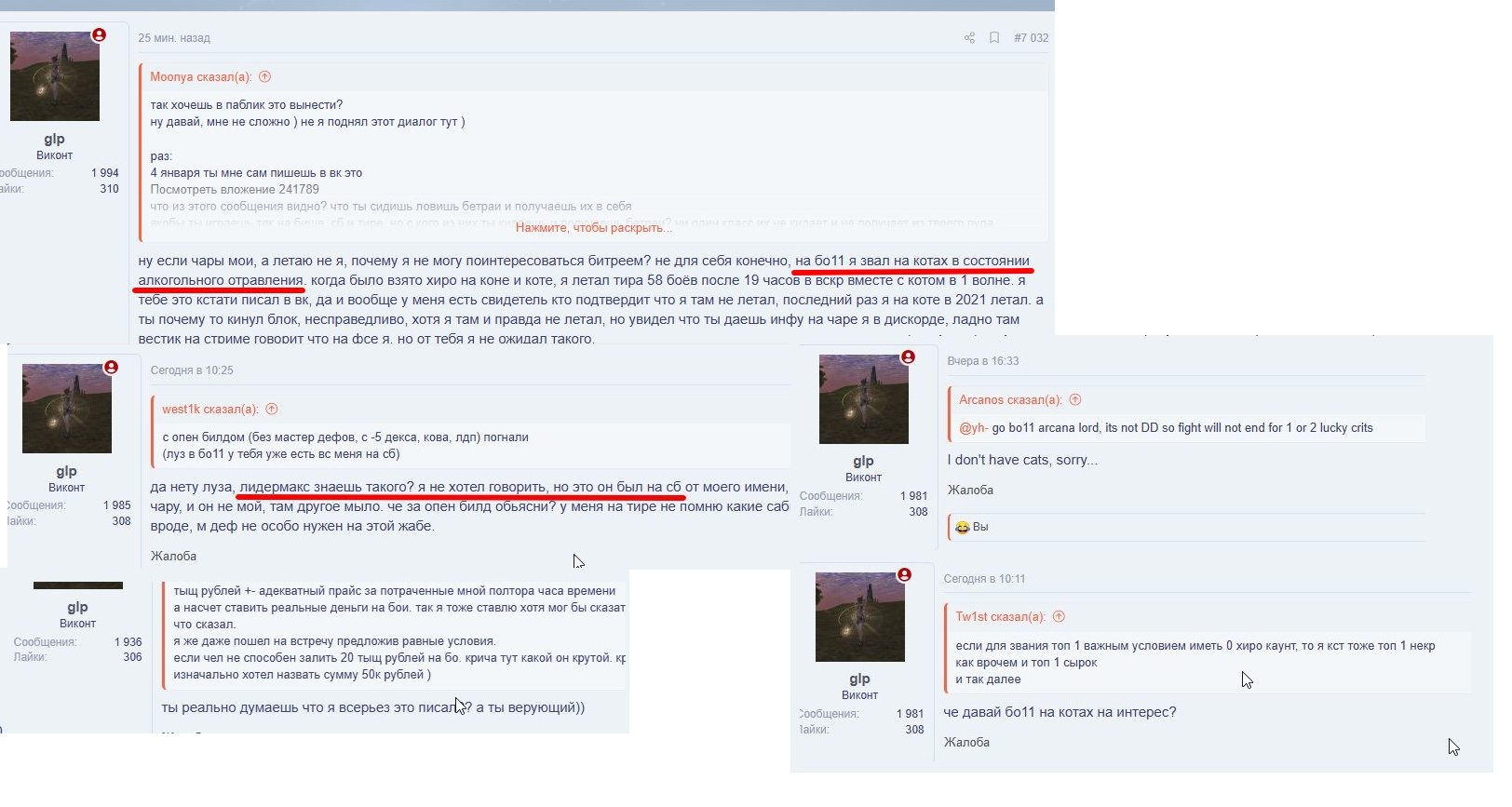Viewport: 1512px width, 807px height.
Task: Open "Посмотреть вложение 241789" attachment link
Action: pos(235,190)
